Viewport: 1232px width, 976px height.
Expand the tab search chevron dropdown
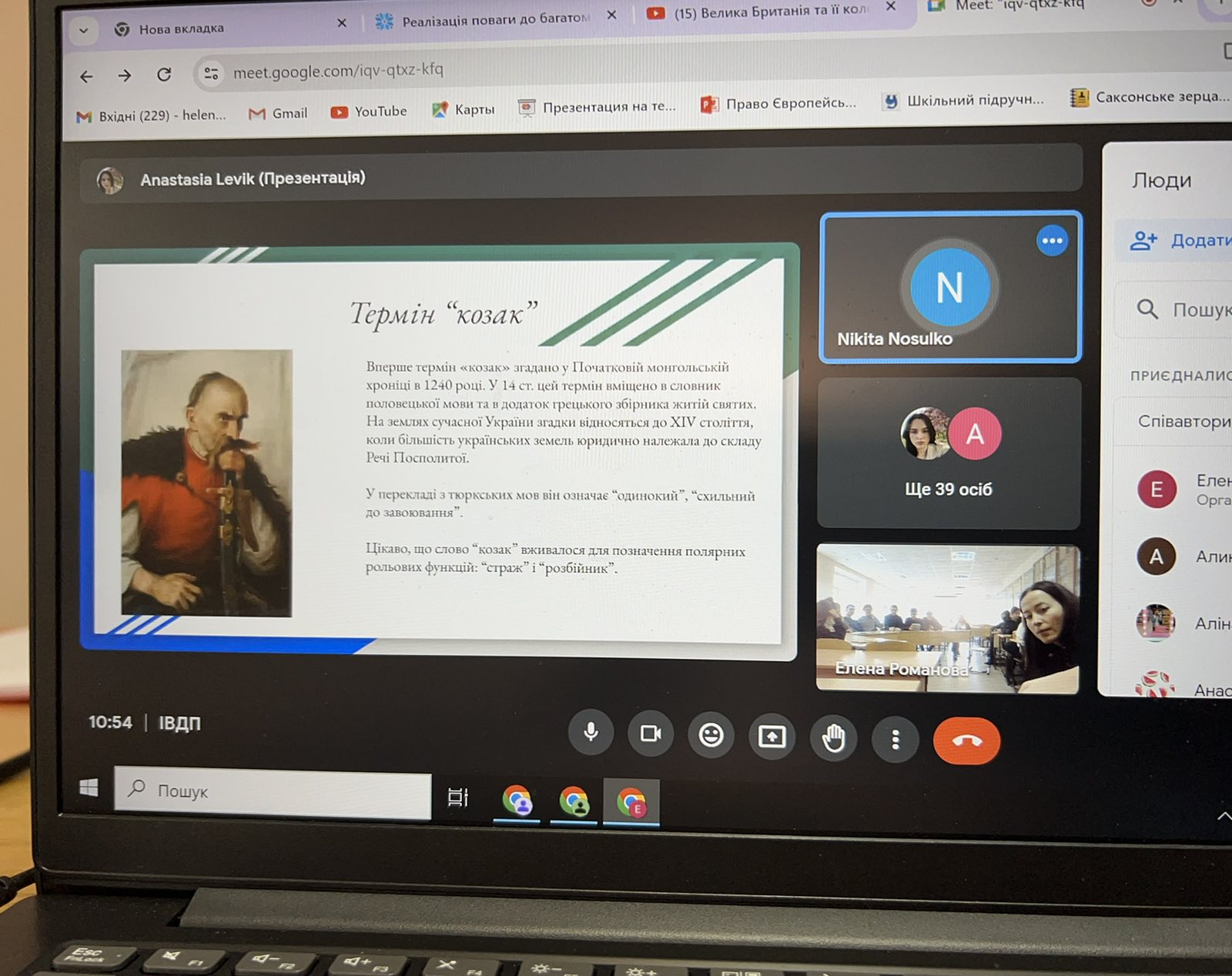pyautogui.click(x=83, y=32)
